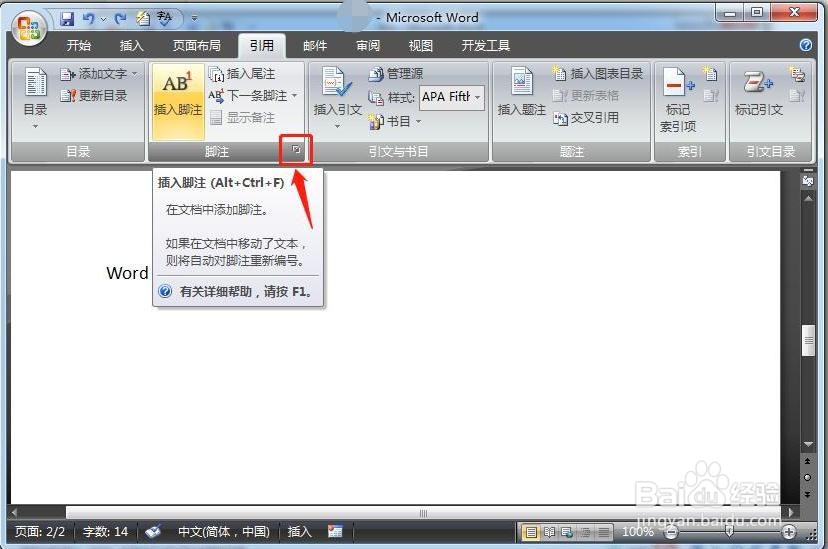
Task: Open the 目录 table of contents gallery
Action: tap(35, 98)
